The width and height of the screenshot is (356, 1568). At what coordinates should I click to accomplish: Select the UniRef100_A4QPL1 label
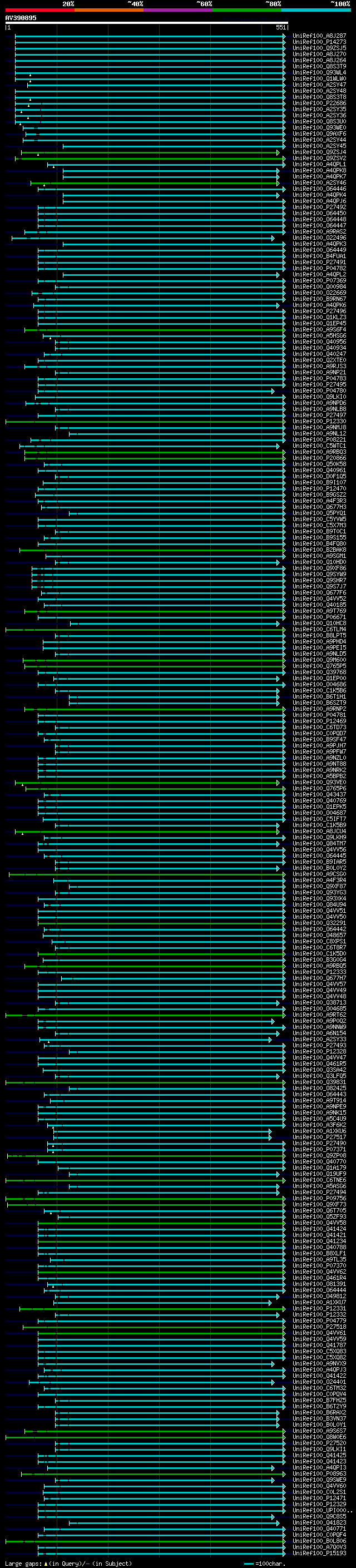click(319, 164)
